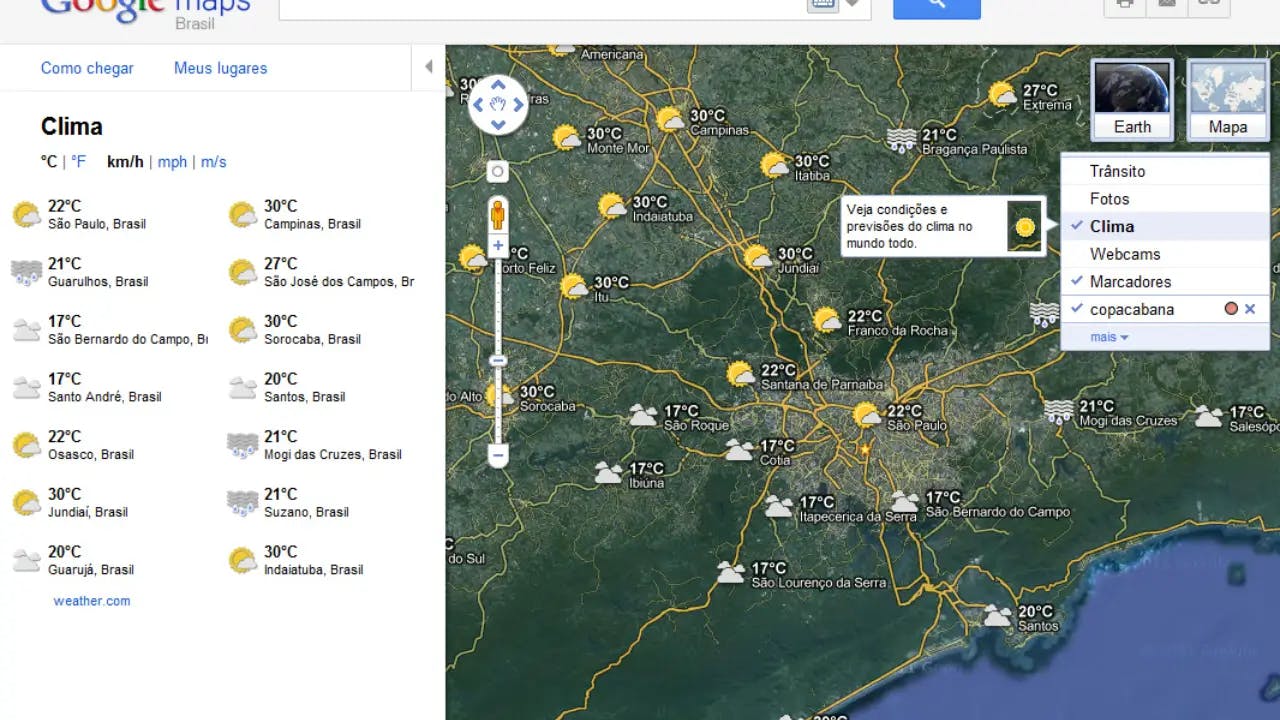Image resolution: width=1280 pixels, height=720 pixels.
Task: Open the Meus lugares tab
Action: (219, 67)
